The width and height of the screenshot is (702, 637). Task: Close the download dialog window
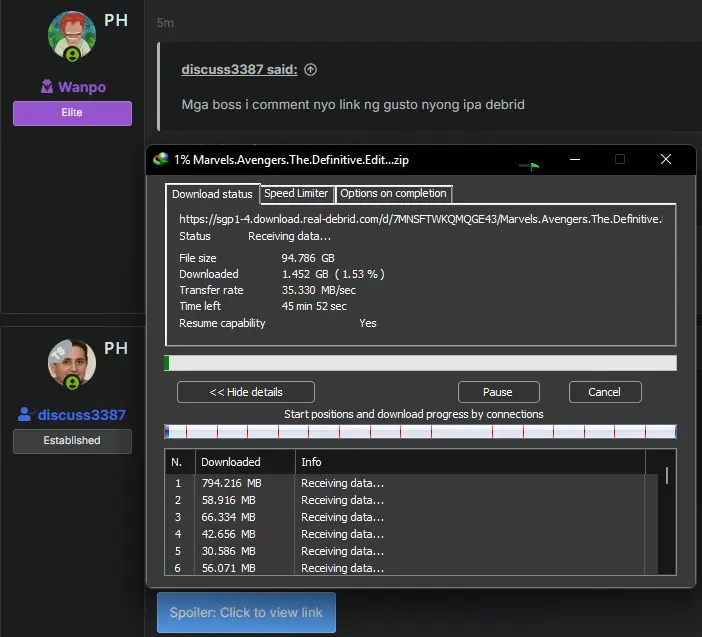click(666, 159)
